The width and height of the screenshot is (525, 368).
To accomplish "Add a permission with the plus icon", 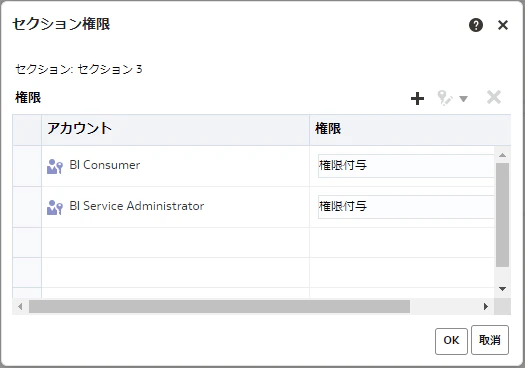I will [x=417, y=98].
